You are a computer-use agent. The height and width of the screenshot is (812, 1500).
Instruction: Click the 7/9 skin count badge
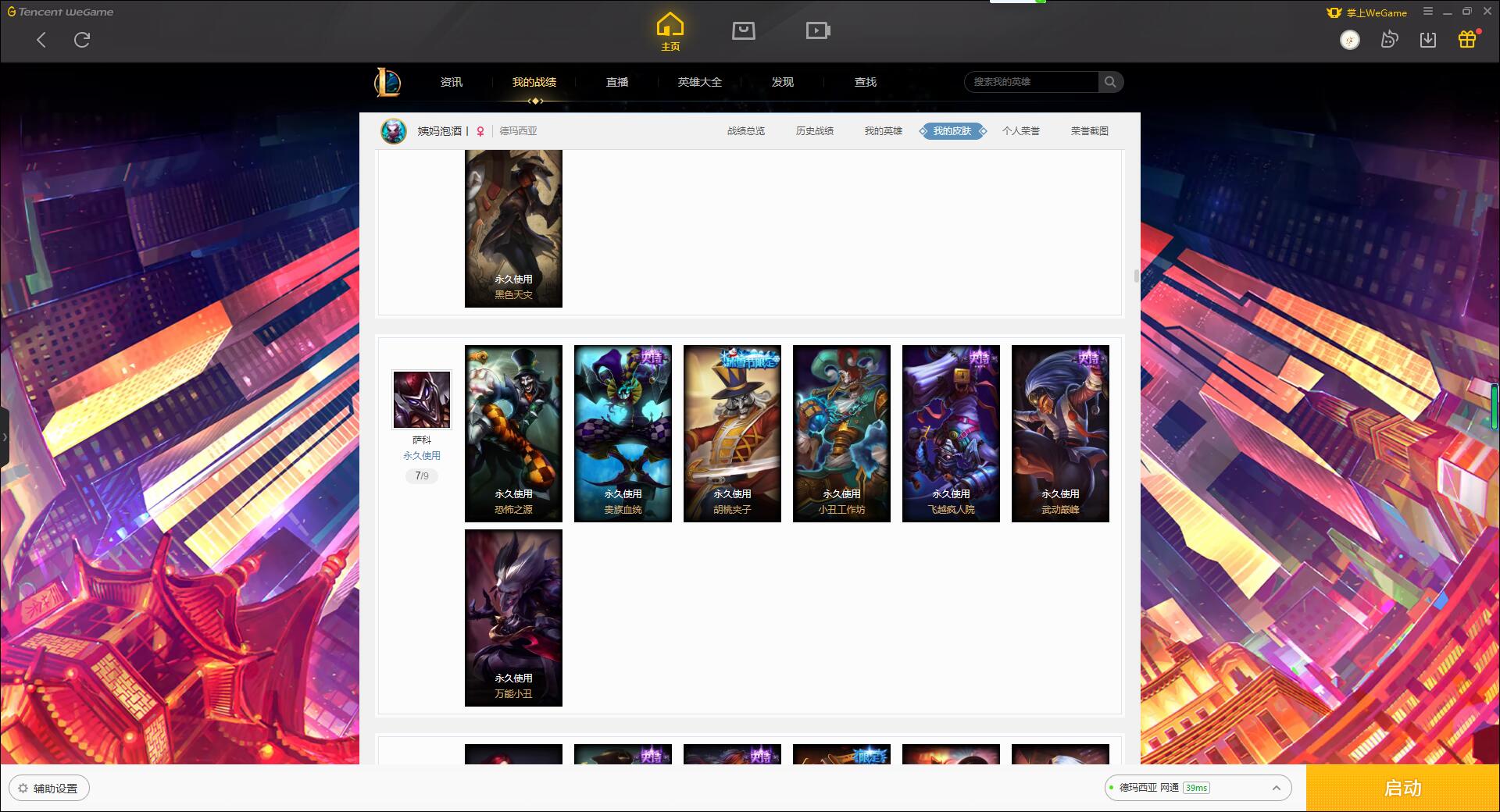pos(422,476)
